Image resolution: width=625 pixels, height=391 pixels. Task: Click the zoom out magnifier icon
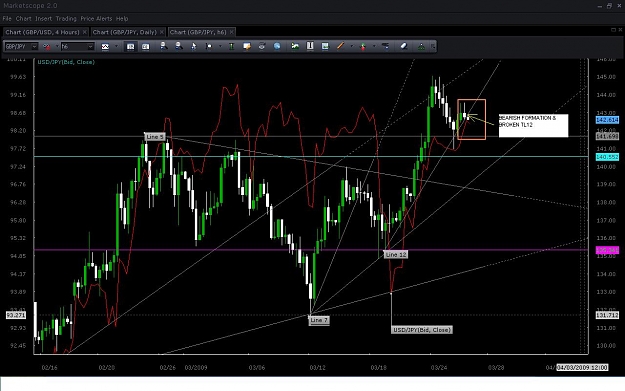tap(179, 46)
